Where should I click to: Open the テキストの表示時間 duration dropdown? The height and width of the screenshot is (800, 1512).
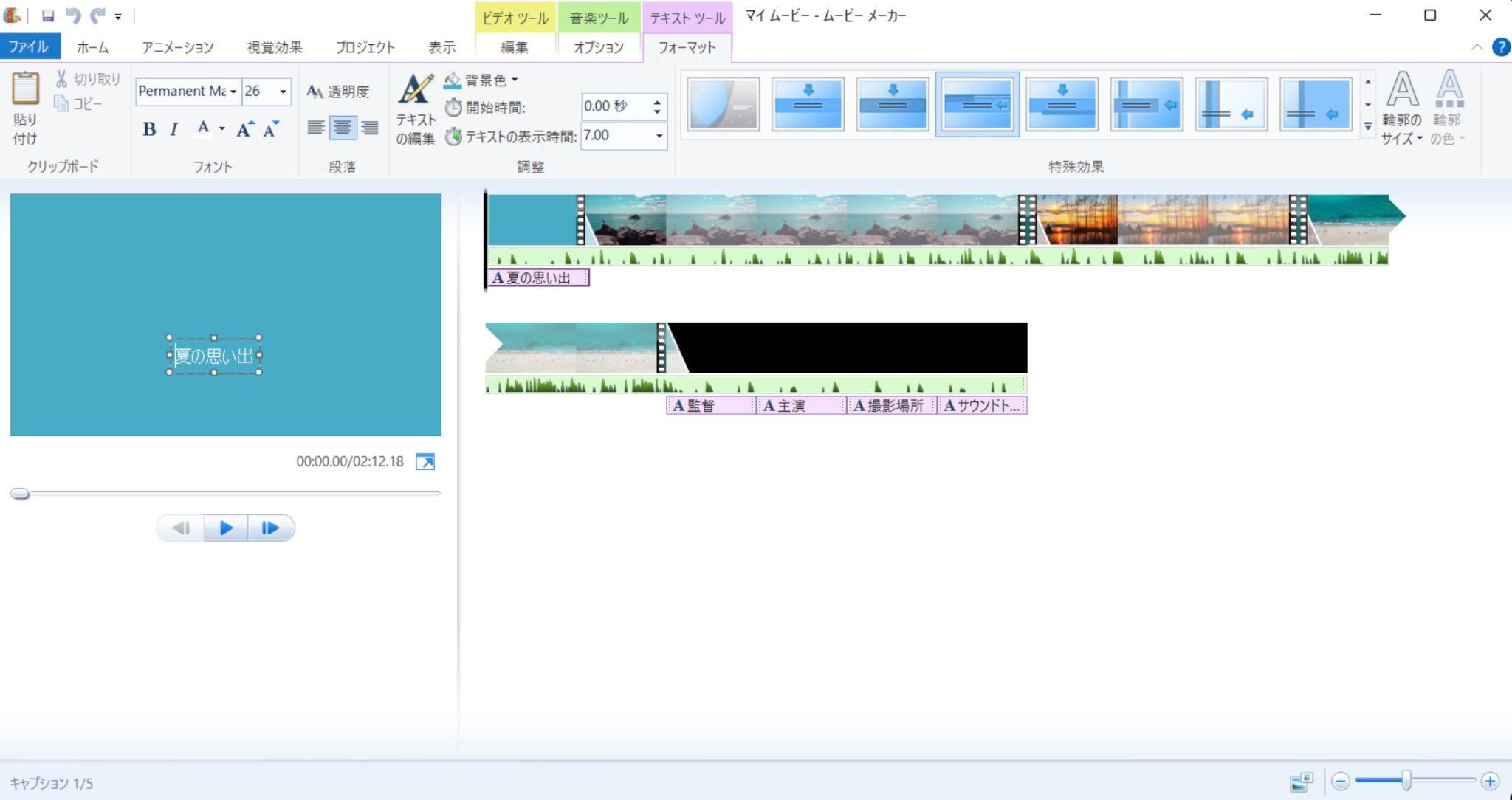[x=659, y=136]
